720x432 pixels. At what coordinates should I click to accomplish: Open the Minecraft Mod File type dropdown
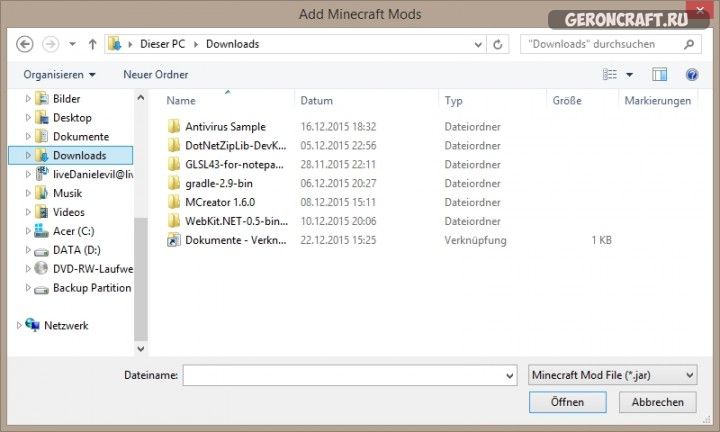(611, 375)
